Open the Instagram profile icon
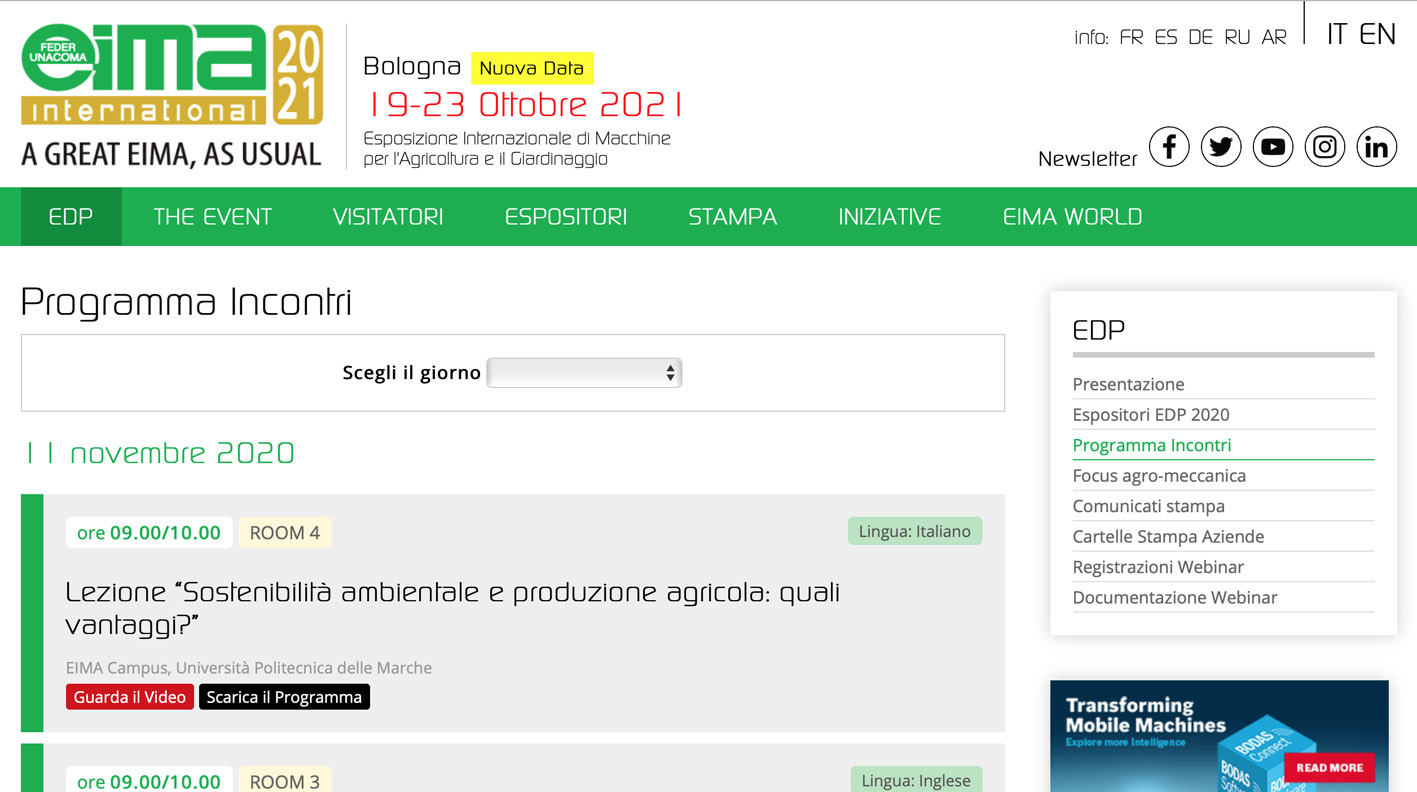 (1324, 147)
